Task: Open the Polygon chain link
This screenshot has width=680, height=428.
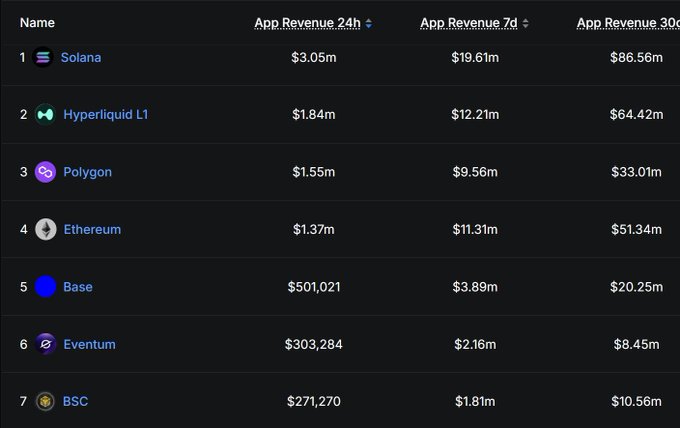Action: pos(88,172)
